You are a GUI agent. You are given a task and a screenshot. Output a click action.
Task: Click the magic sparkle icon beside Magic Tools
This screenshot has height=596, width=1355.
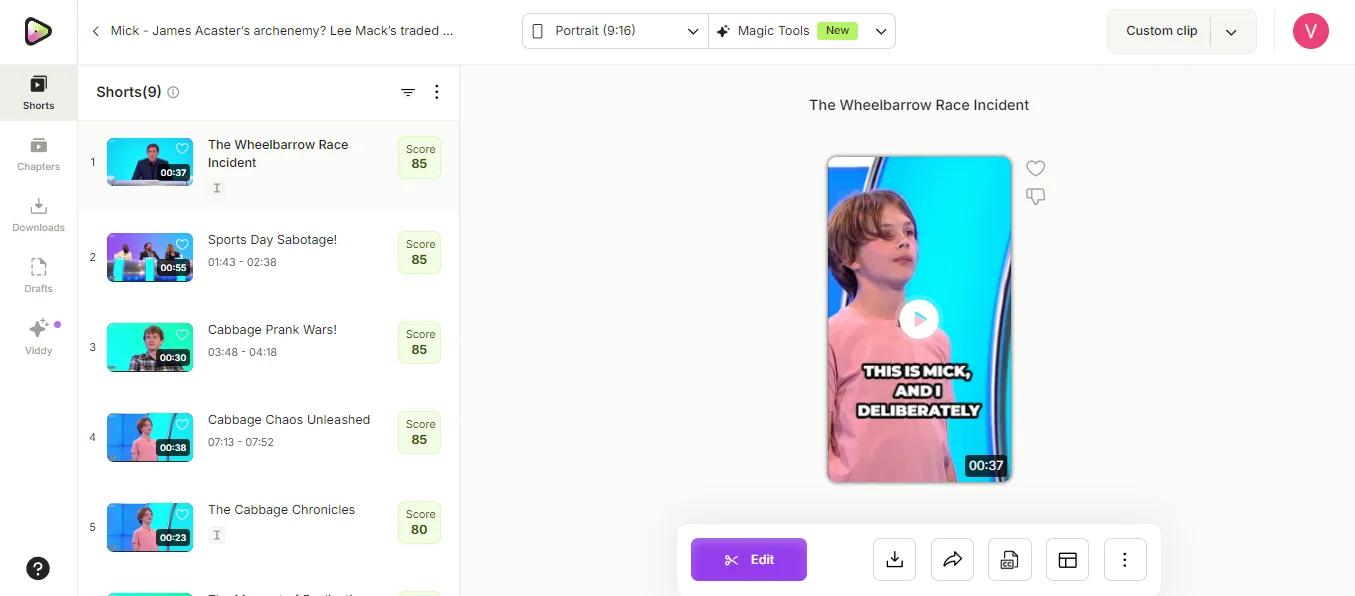coord(723,31)
